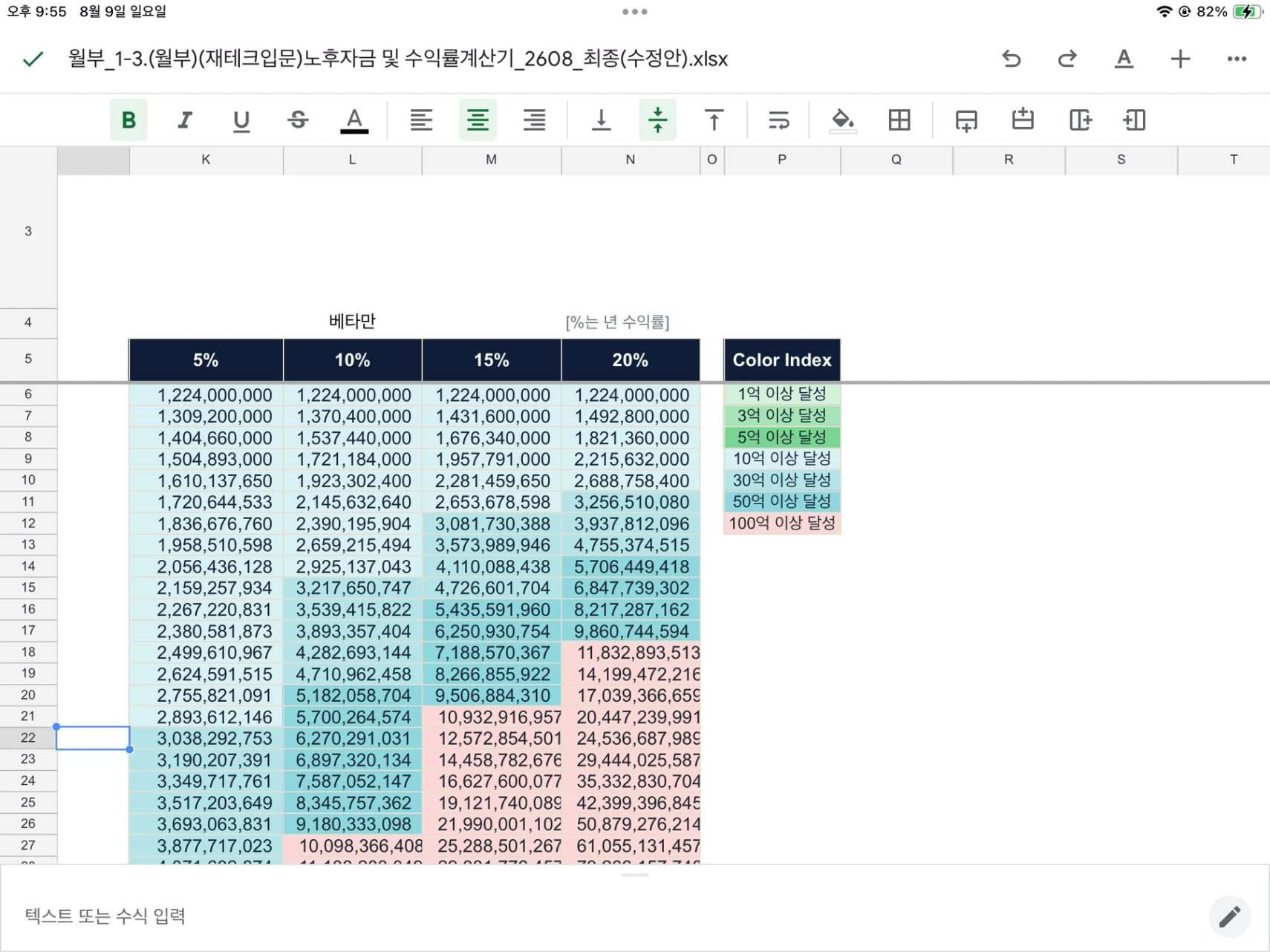Select column S header
Image resolution: width=1270 pixels, height=952 pixels.
tap(1121, 160)
